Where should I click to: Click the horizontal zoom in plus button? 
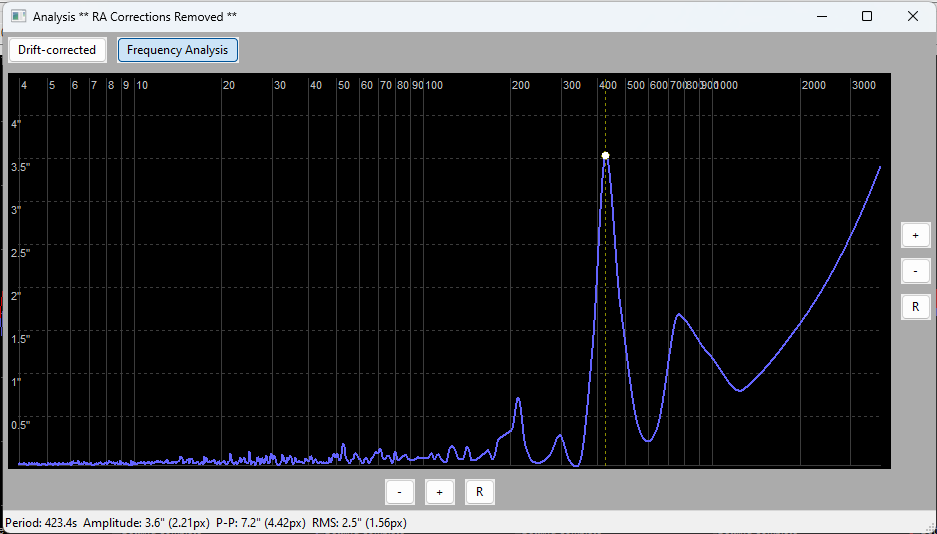tap(440, 492)
